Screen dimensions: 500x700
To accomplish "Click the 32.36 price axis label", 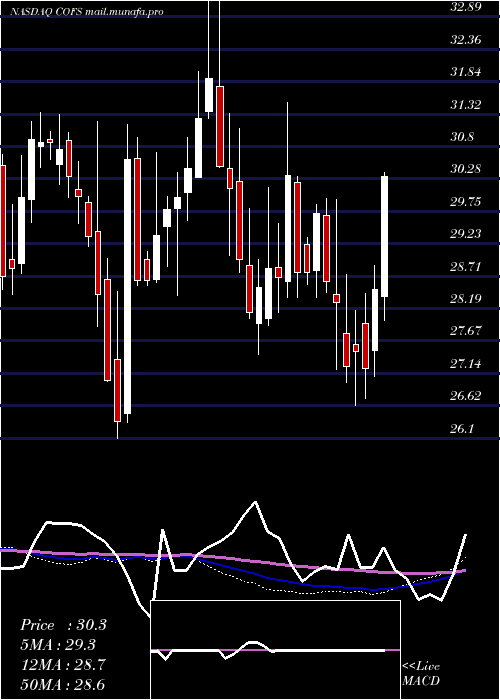I will pos(466,40).
